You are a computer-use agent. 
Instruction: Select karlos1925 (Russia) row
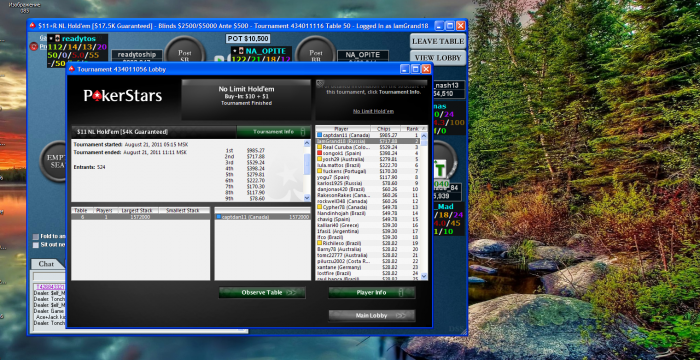[368, 183]
